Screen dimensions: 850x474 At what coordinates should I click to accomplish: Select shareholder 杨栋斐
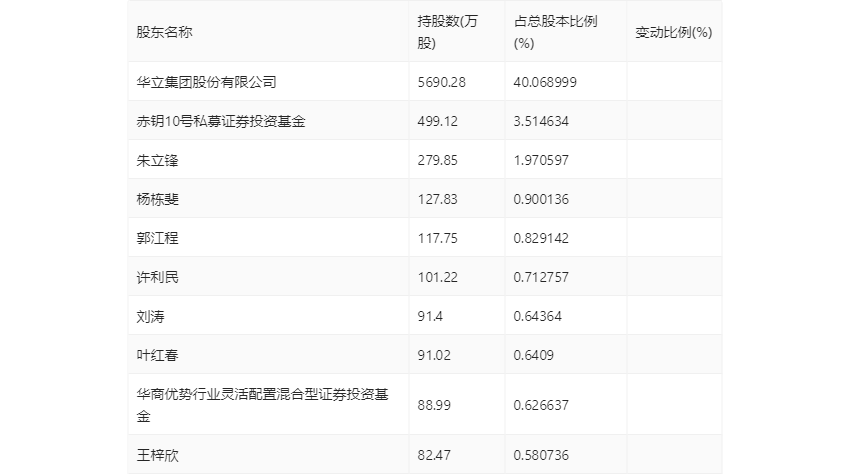click(157, 199)
